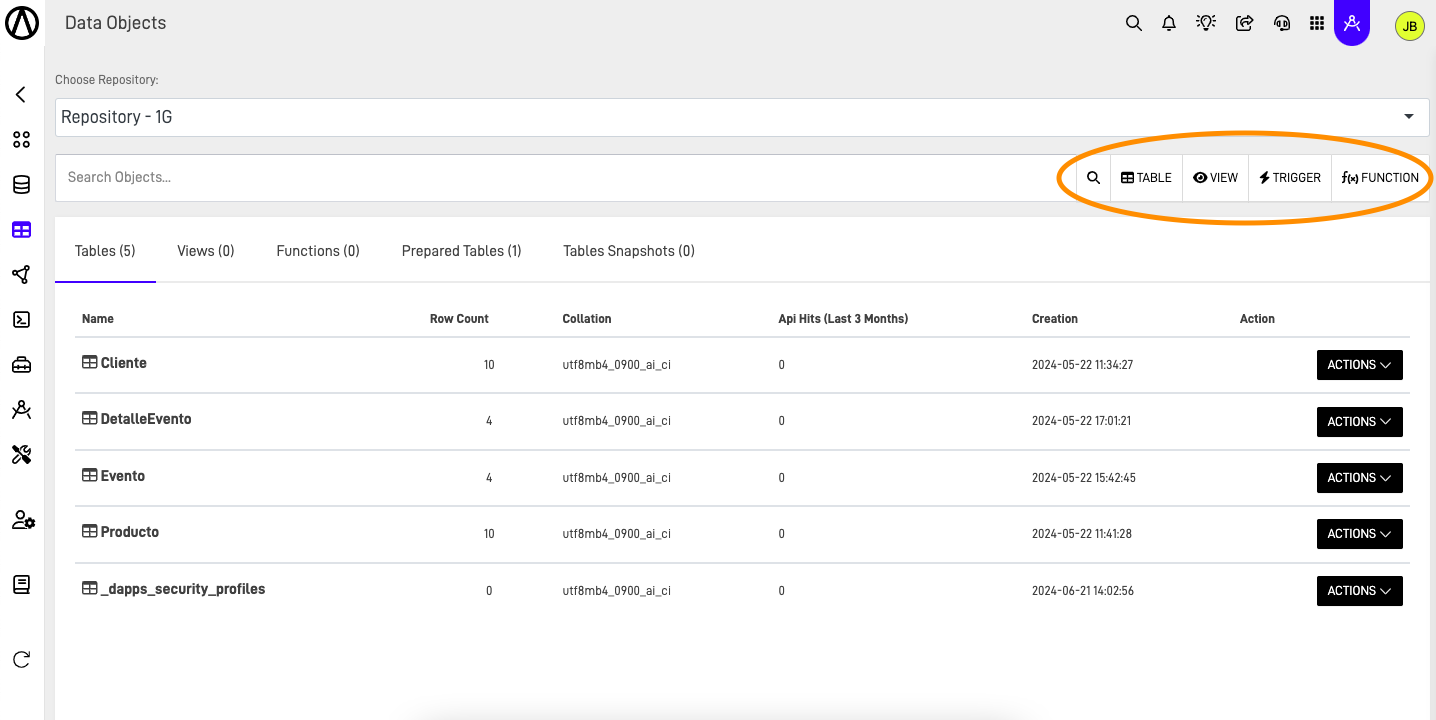Screen dimensions: 1436x720
Task: Switch to Tables Snapshots (0) tab
Action: pos(629,251)
